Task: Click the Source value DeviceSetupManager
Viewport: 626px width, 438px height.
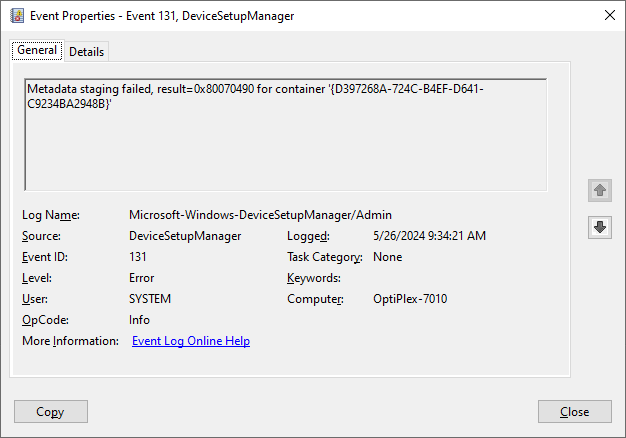Action: pos(185,236)
